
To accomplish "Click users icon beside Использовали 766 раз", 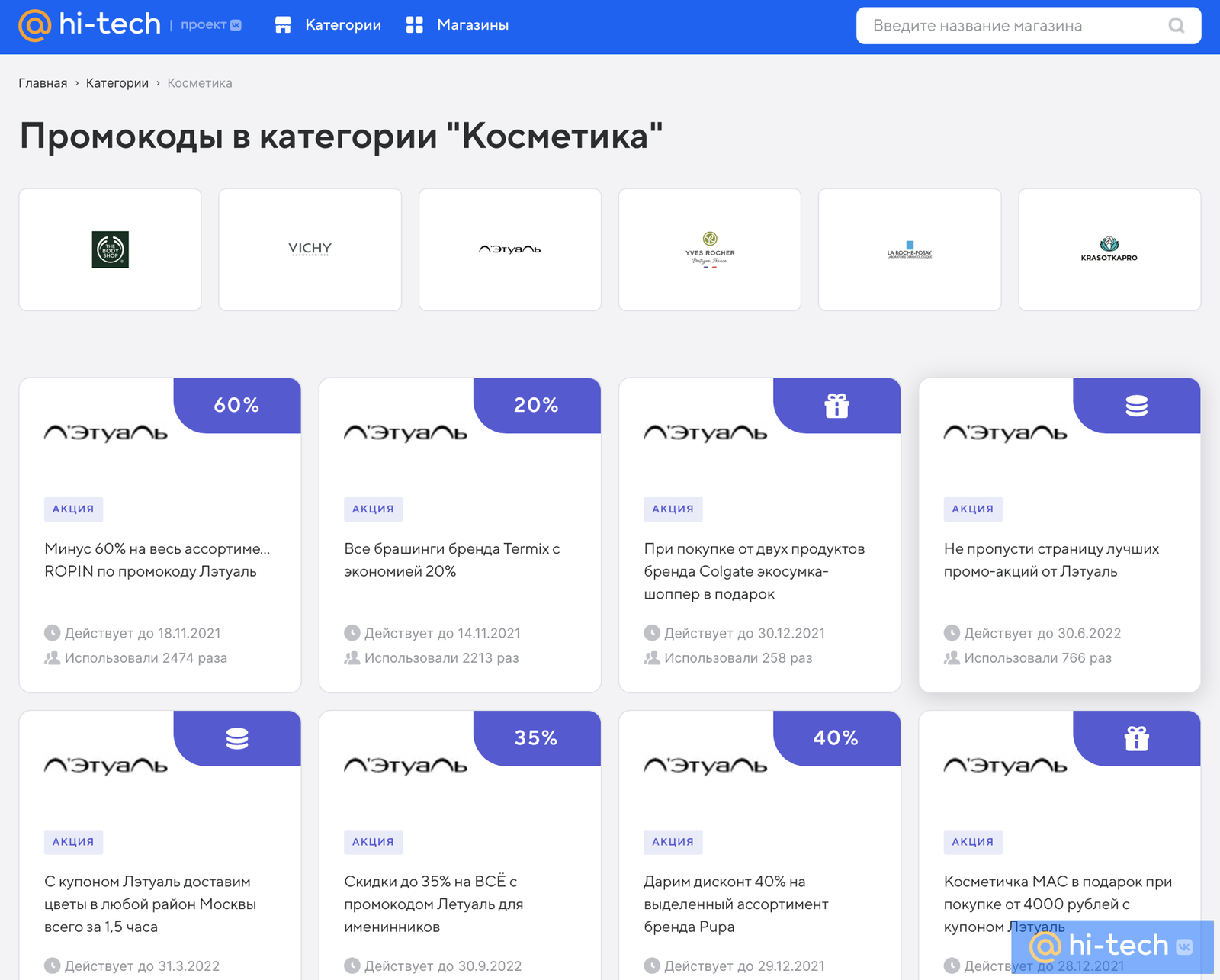I will [952, 657].
